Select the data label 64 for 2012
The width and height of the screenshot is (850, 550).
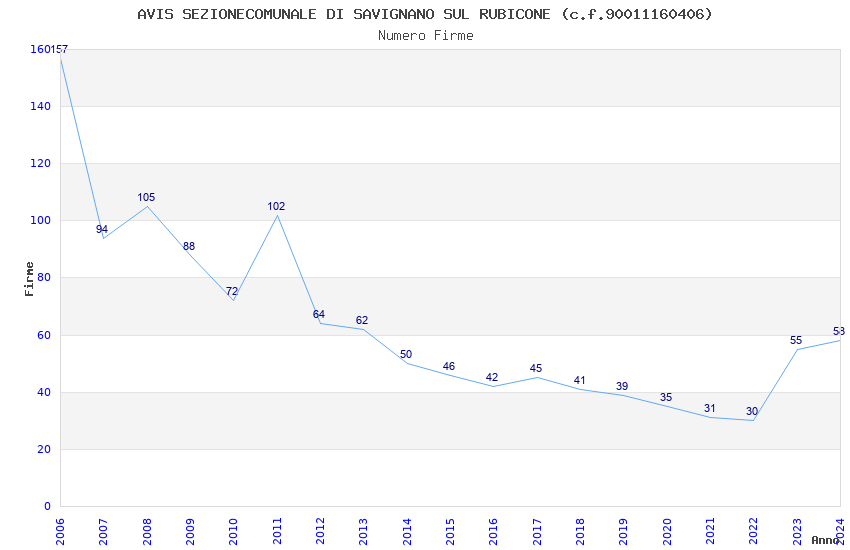[x=319, y=314]
